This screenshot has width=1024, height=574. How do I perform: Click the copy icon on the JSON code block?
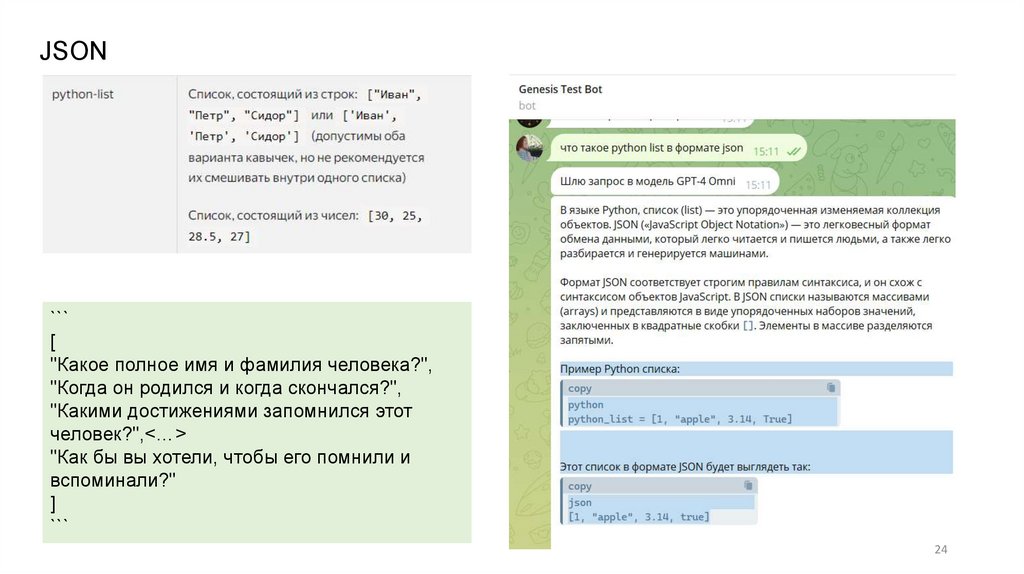(748, 486)
